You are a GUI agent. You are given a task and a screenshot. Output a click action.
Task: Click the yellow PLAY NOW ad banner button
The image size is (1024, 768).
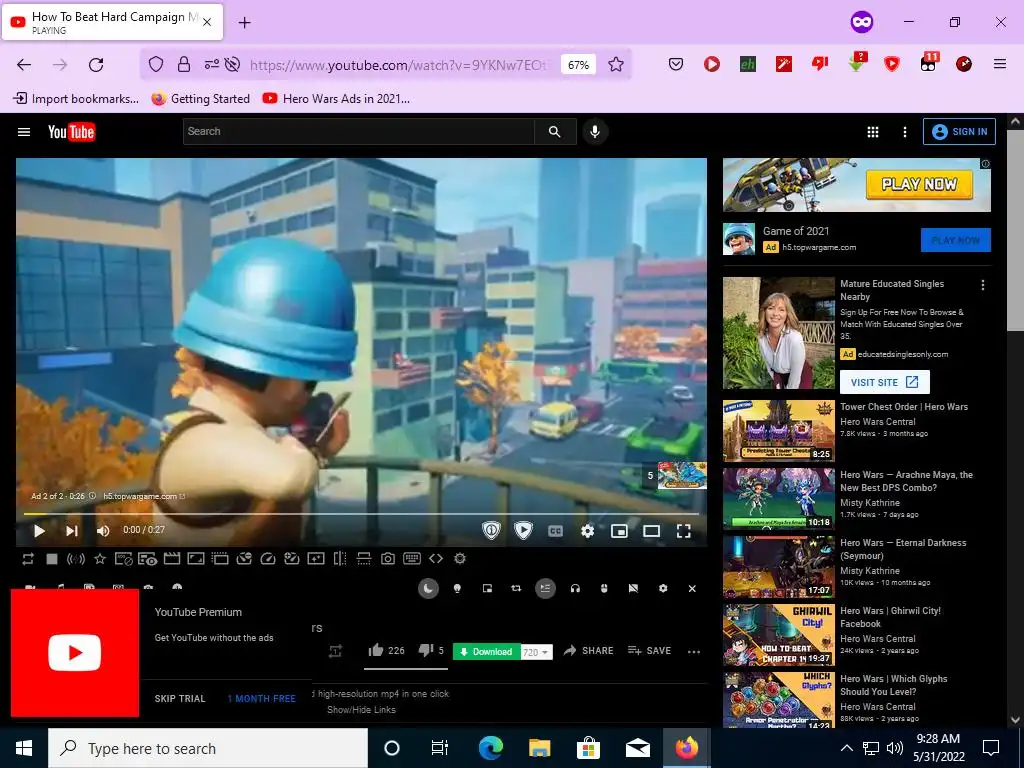pos(919,185)
